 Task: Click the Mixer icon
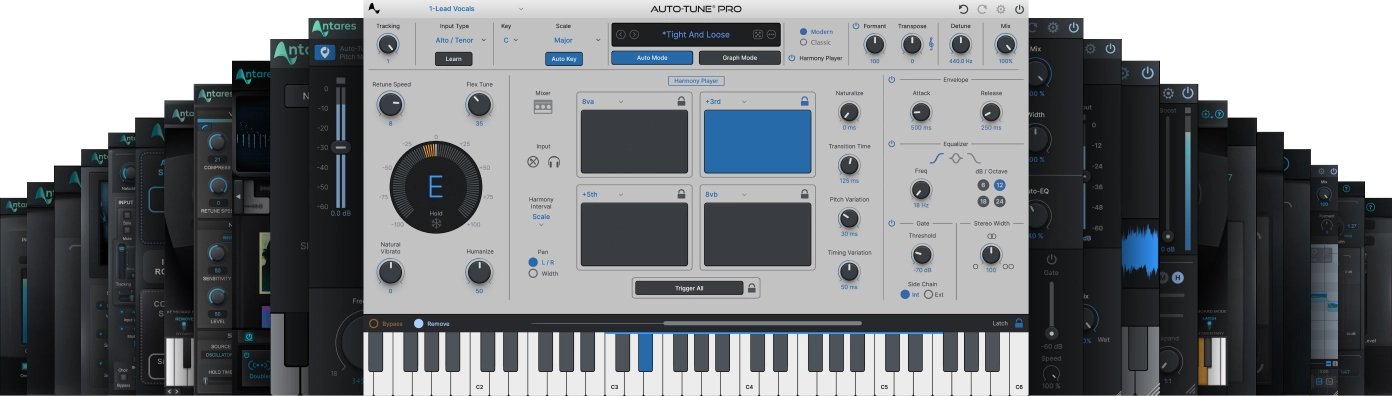click(543, 106)
